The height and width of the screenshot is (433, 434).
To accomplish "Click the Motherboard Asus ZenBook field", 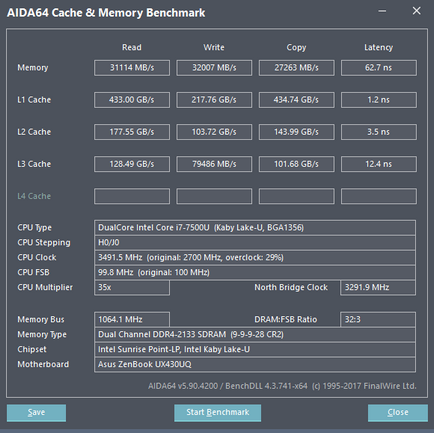I will click(255, 364).
